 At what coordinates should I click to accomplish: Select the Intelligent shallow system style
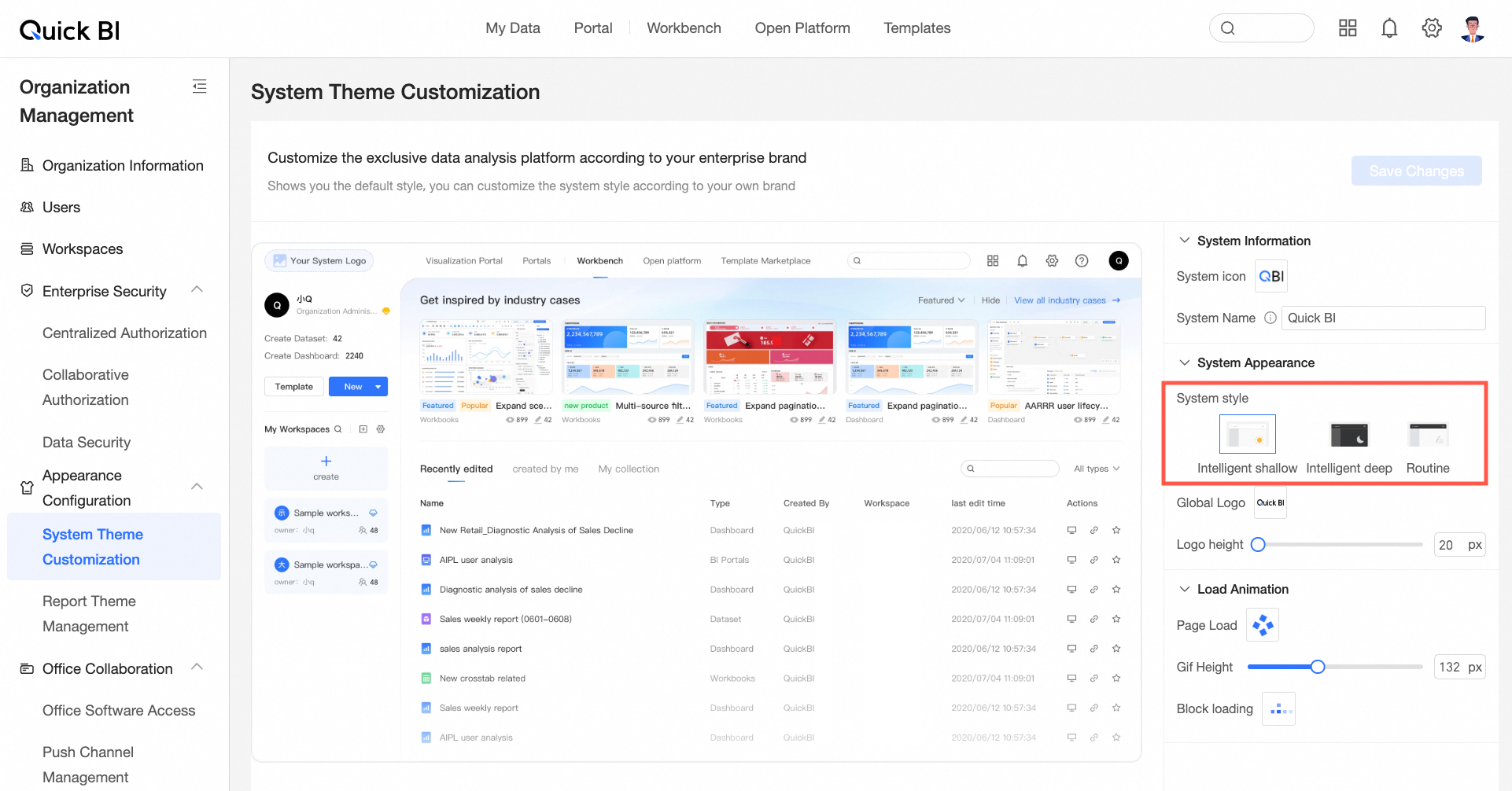[1247, 434]
